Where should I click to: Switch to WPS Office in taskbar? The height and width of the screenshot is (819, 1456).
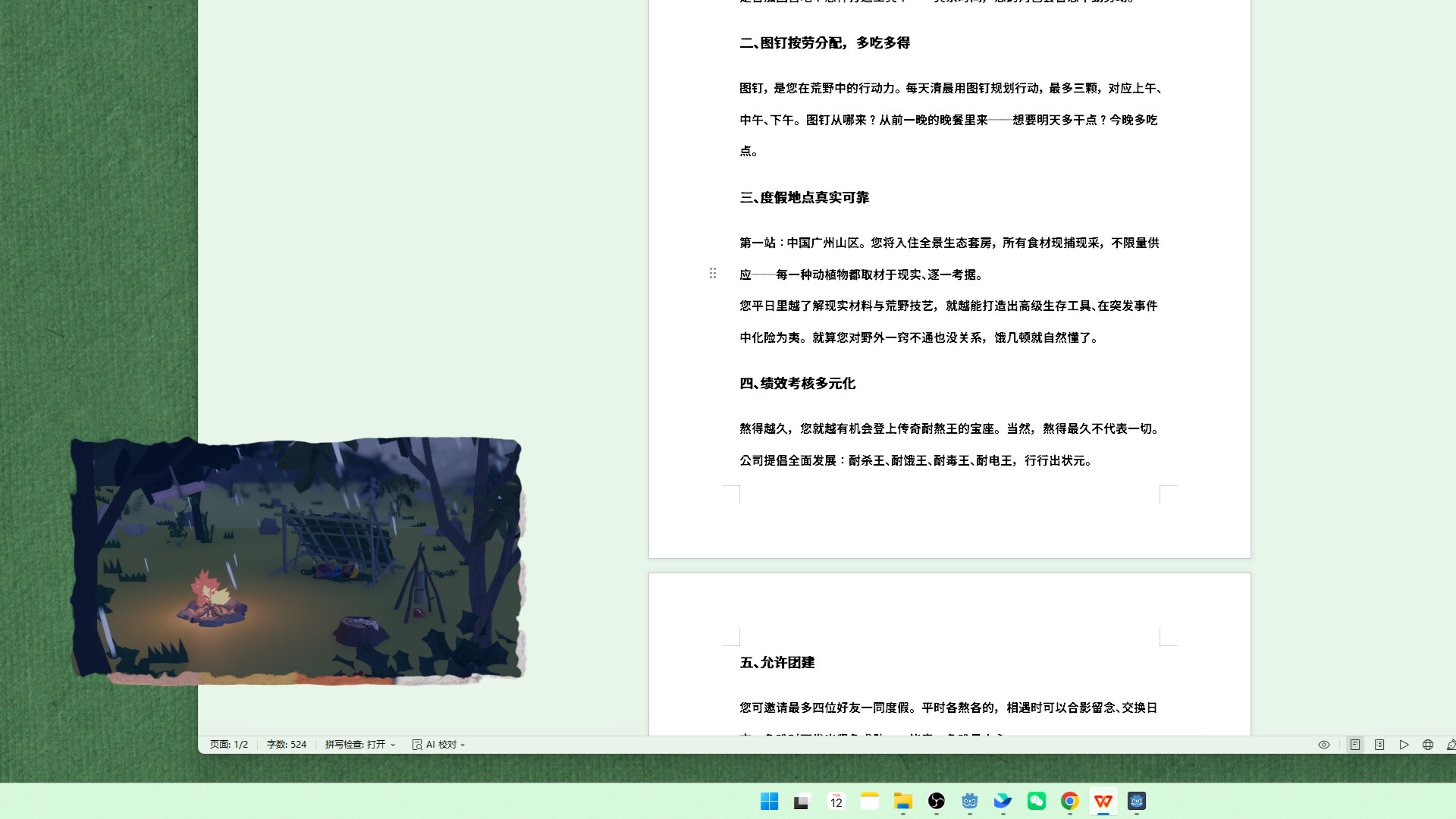(1103, 802)
